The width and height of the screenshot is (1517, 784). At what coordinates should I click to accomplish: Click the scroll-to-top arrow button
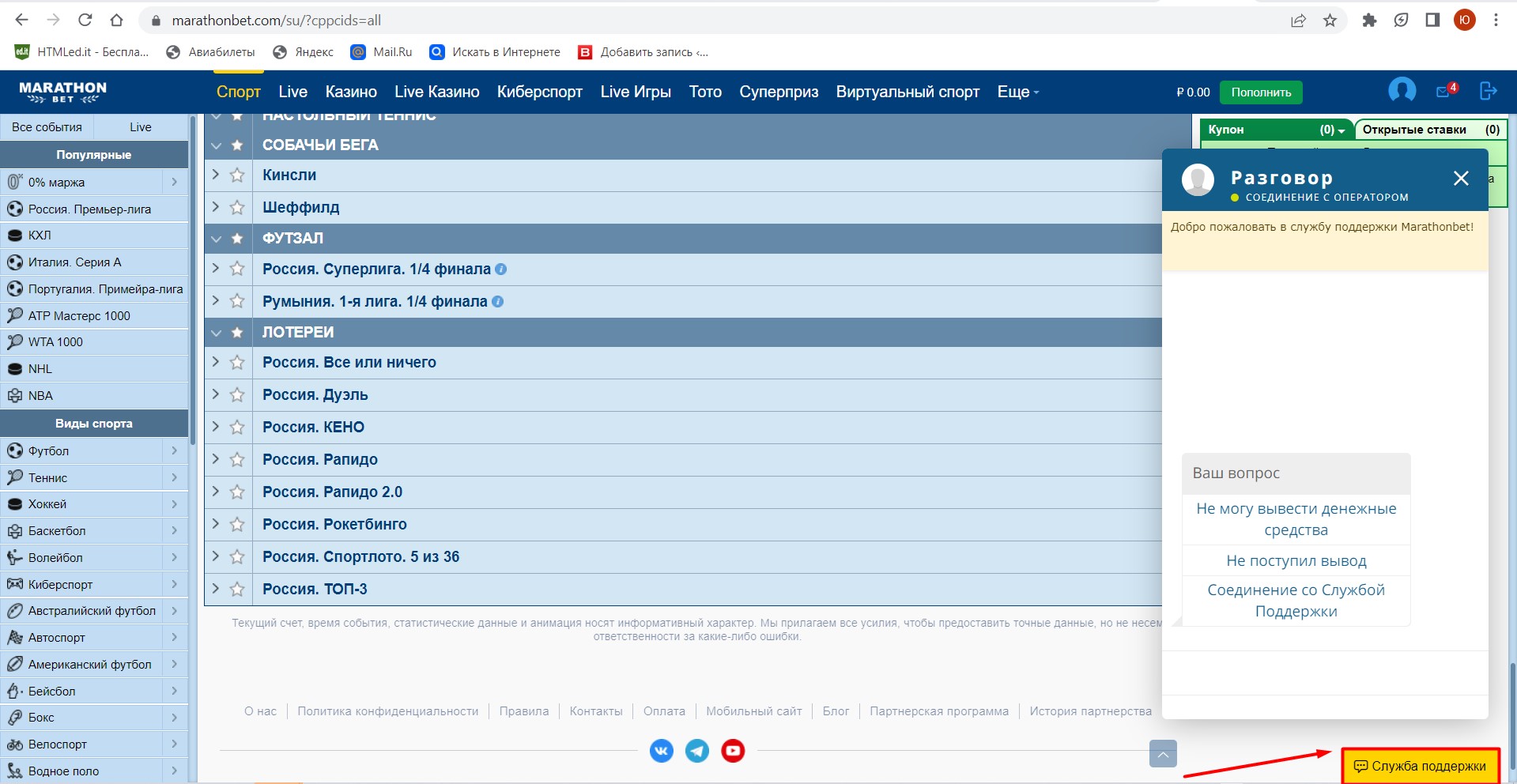pos(1162,754)
